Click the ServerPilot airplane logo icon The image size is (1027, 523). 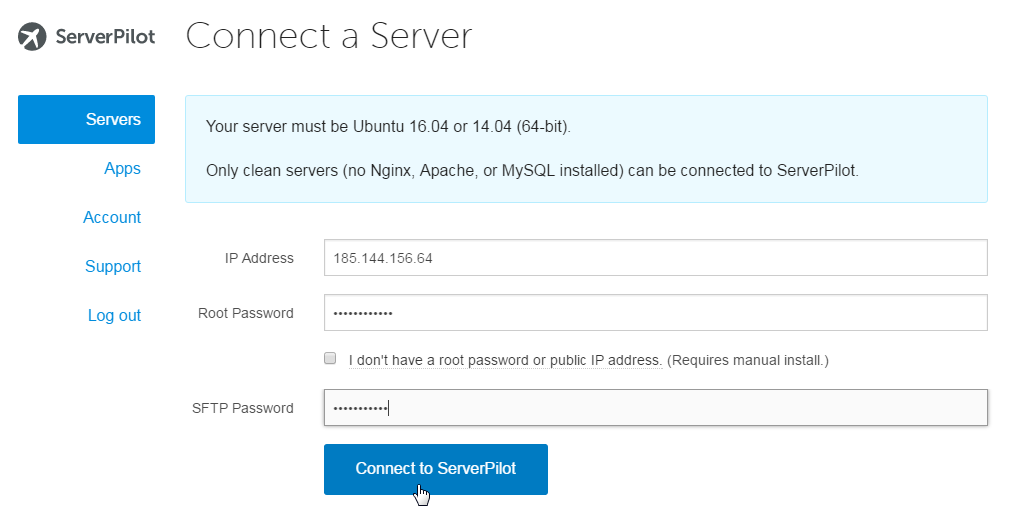pyautogui.click(x=32, y=36)
